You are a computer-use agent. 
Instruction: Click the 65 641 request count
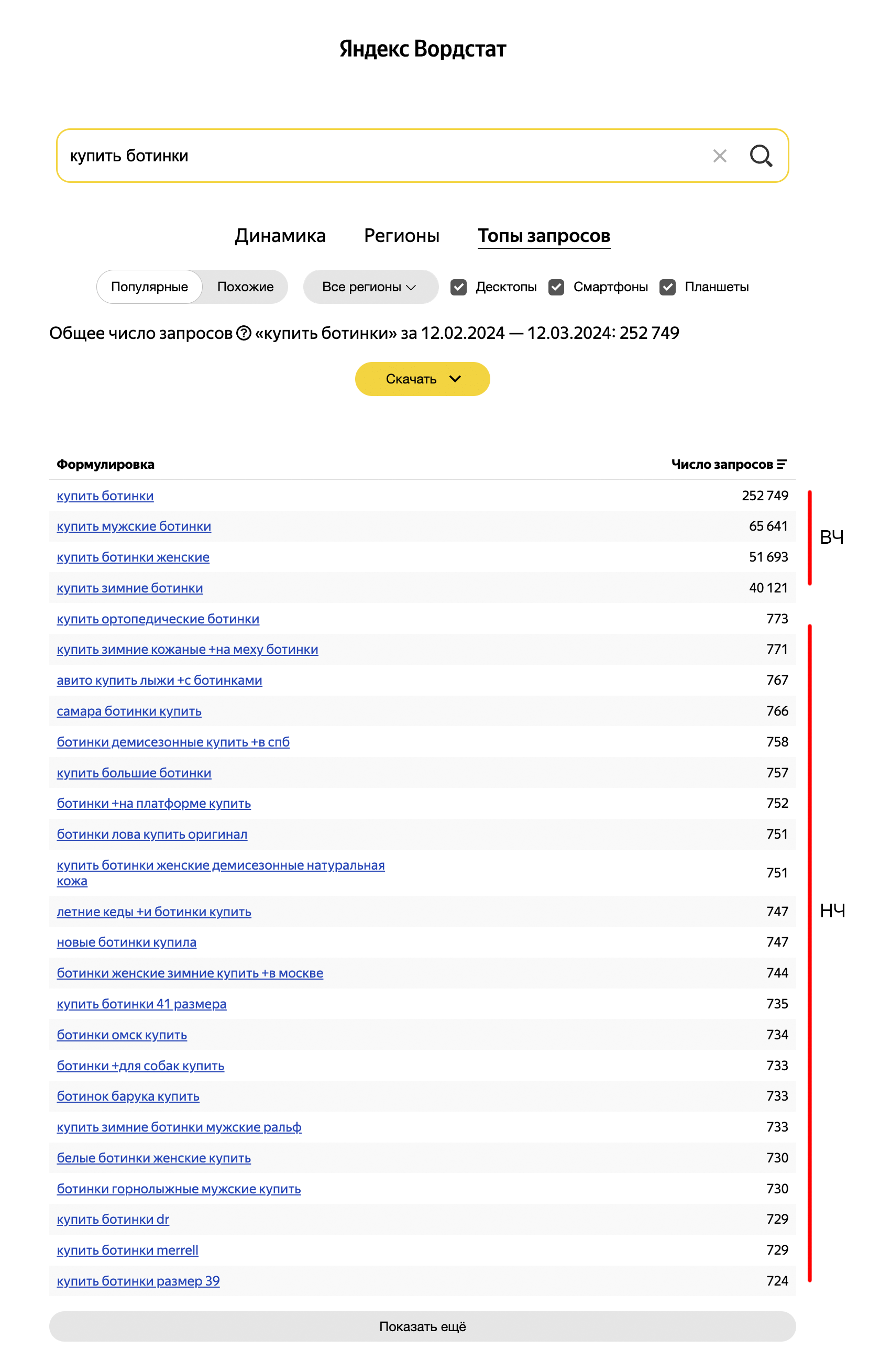(768, 526)
